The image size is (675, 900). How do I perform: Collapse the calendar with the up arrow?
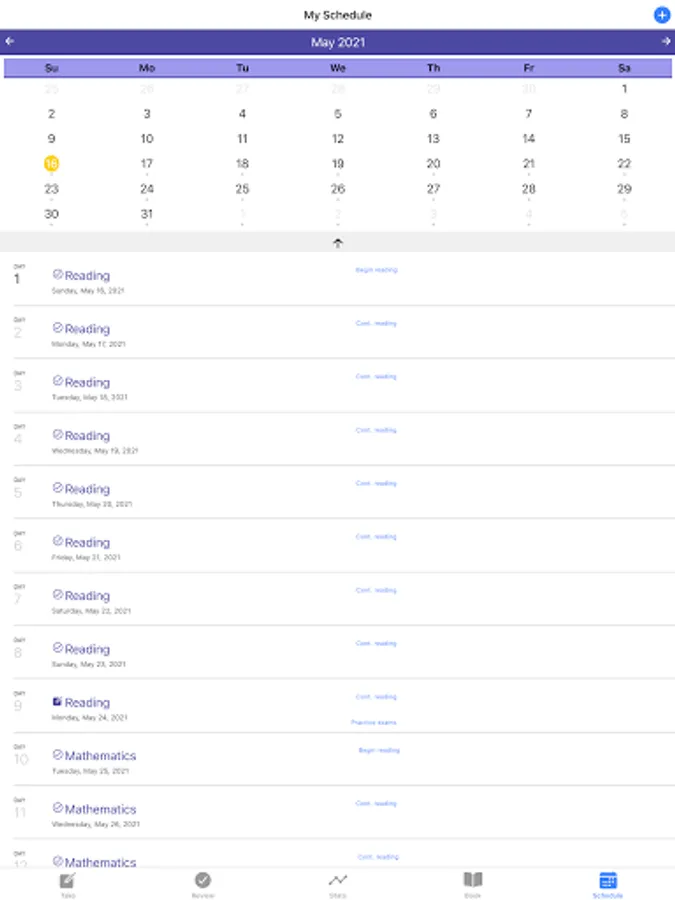tap(338, 243)
